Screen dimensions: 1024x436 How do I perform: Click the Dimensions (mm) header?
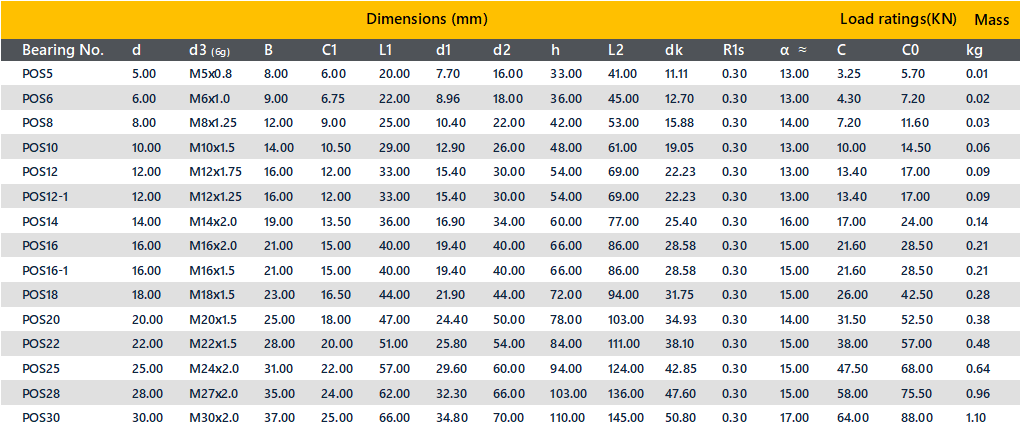[426, 19]
